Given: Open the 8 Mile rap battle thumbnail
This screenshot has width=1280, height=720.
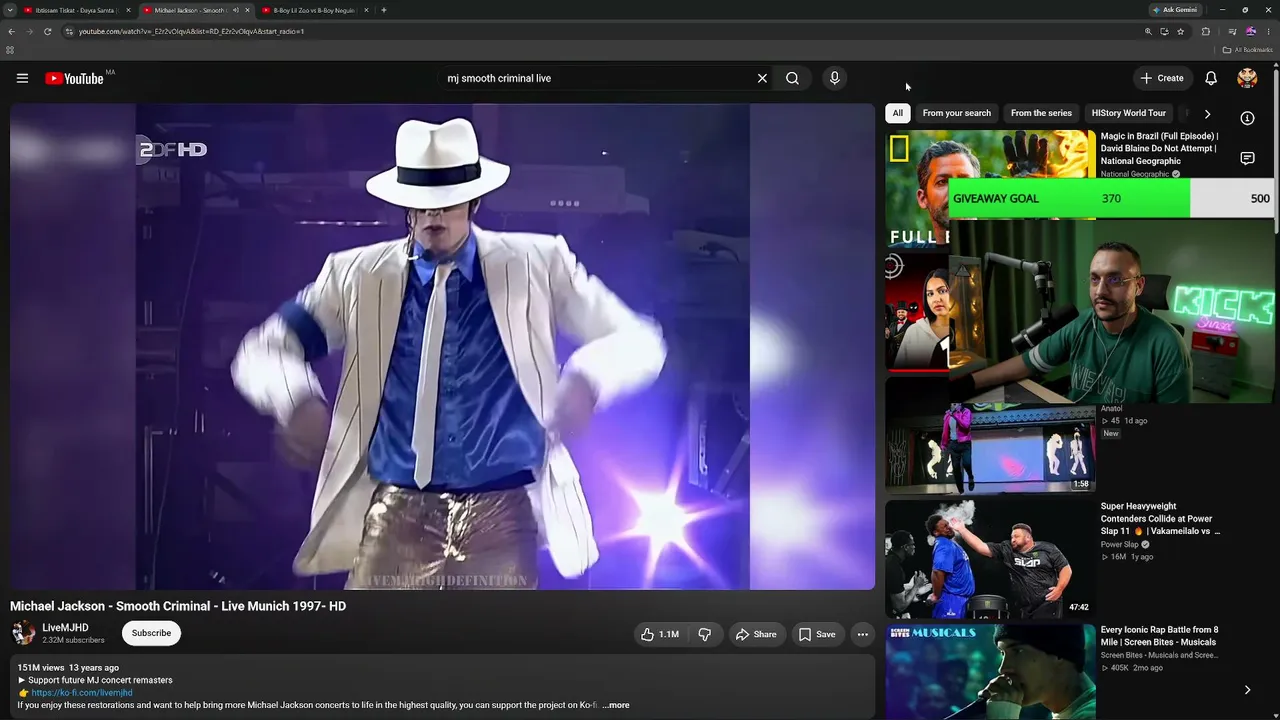Looking at the screenshot, I should coord(990,672).
